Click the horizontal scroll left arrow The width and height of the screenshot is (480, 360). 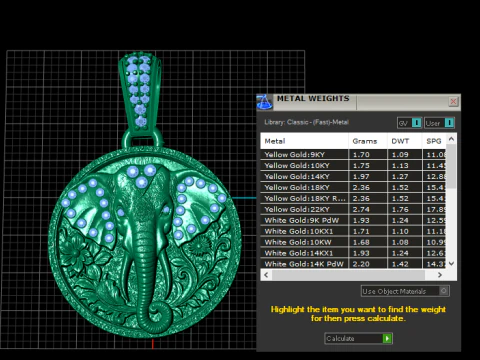pyautogui.click(x=266, y=275)
